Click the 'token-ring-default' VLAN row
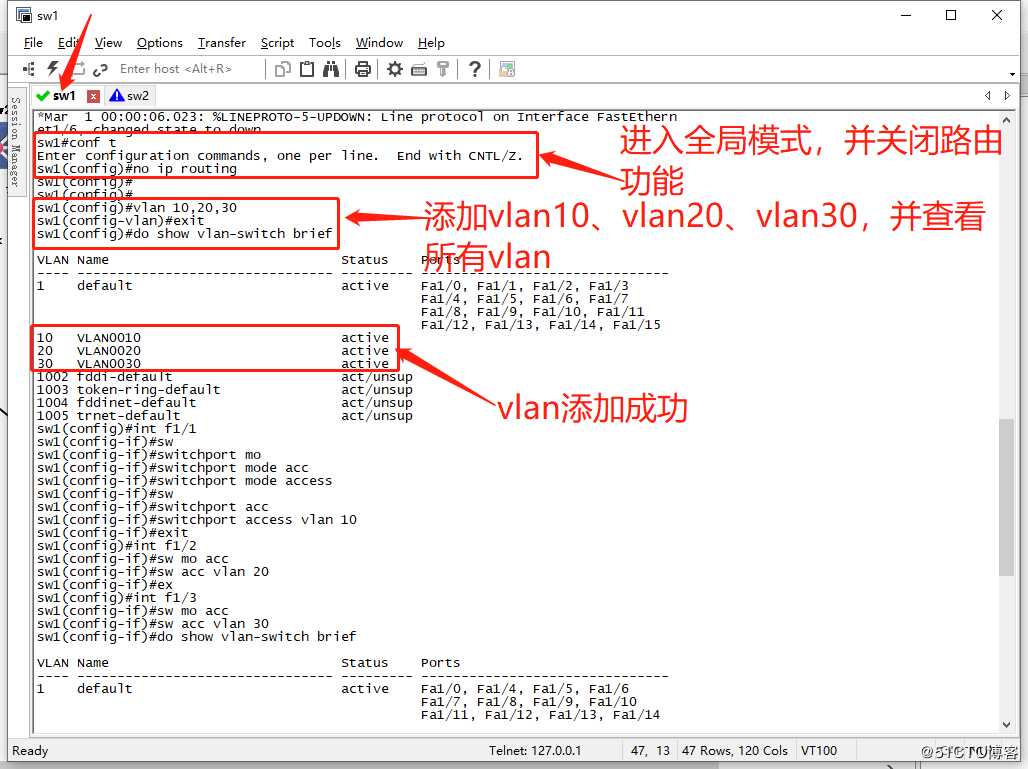 pyautogui.click(x=224, y=389)
